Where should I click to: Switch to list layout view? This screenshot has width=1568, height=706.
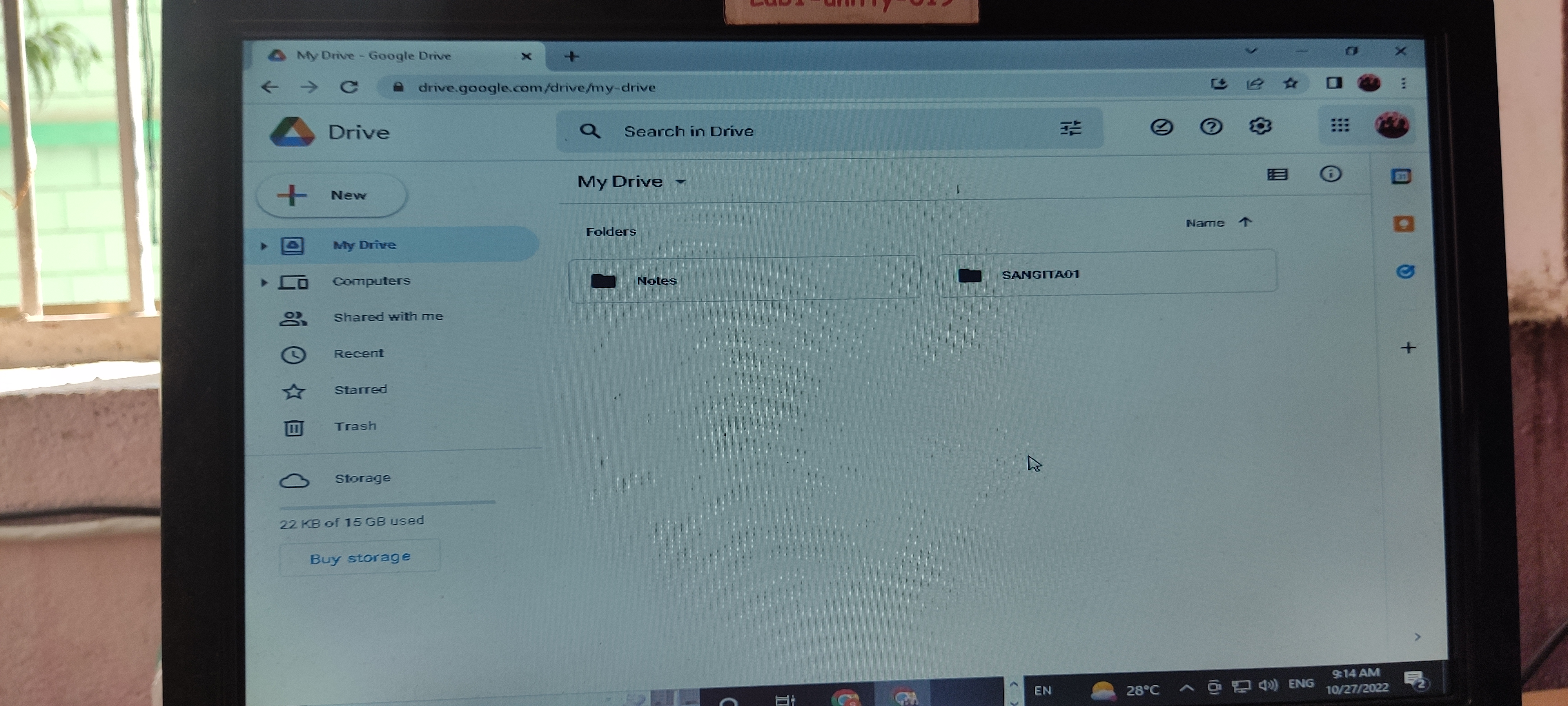(1276, 175)
